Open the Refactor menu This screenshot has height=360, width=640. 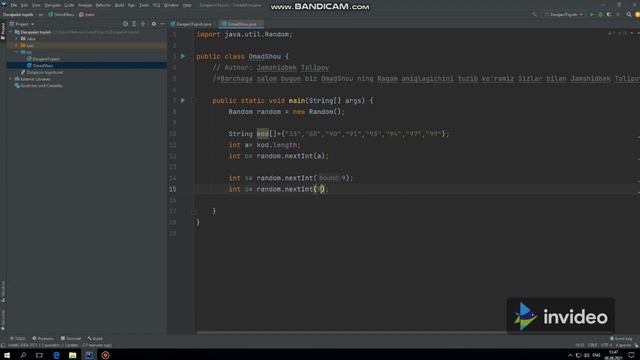click(103, 5)
